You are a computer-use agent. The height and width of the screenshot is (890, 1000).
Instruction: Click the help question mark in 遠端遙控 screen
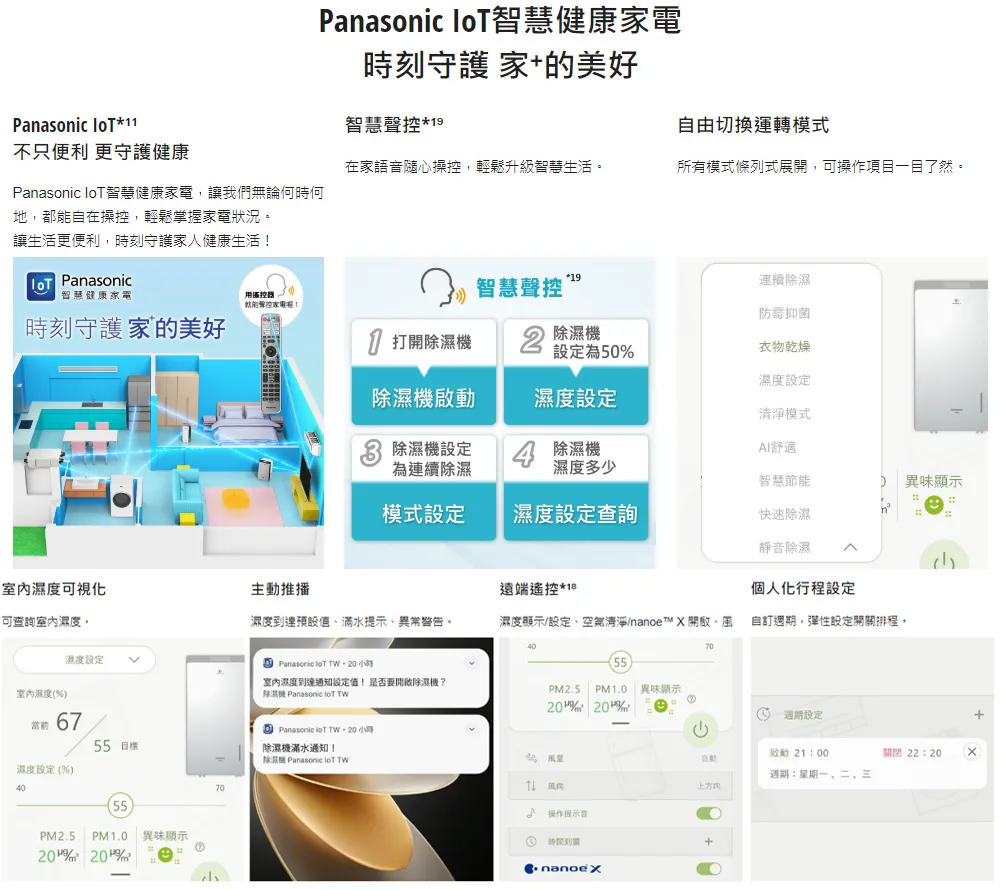691,699
